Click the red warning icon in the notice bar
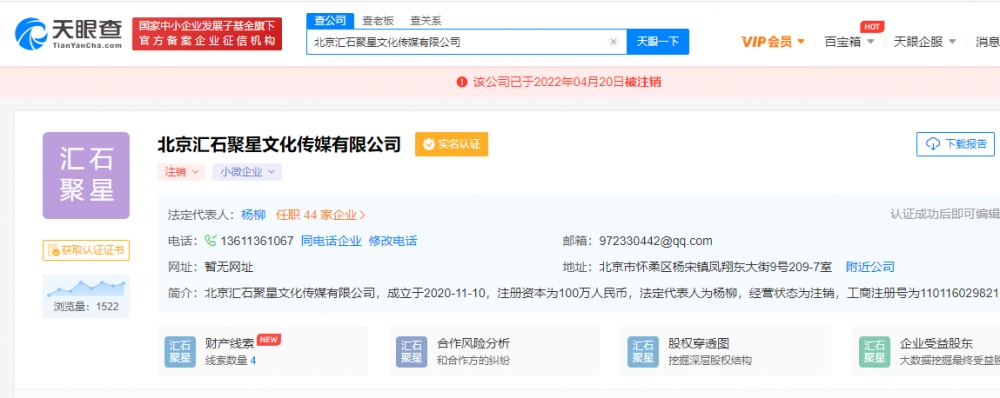Viewport: 1000px width, 398px height. coord(462,82)
